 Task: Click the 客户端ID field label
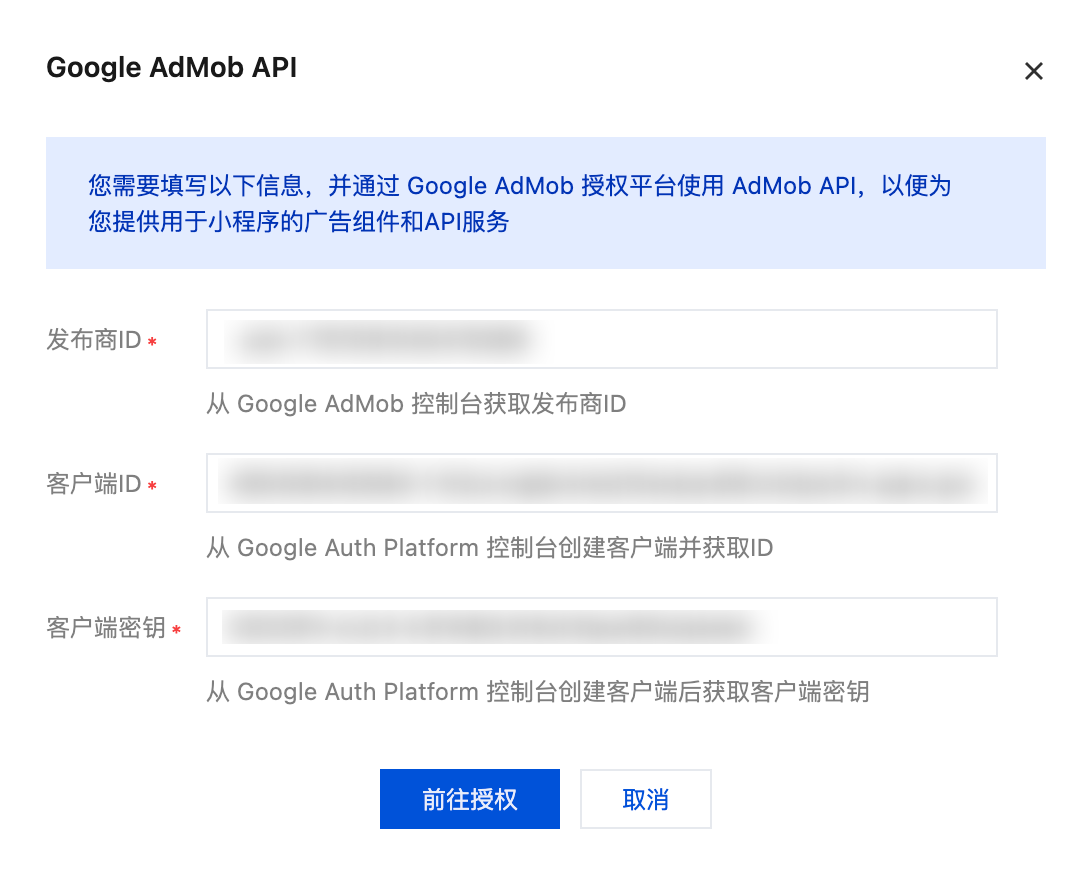point(94,484)
